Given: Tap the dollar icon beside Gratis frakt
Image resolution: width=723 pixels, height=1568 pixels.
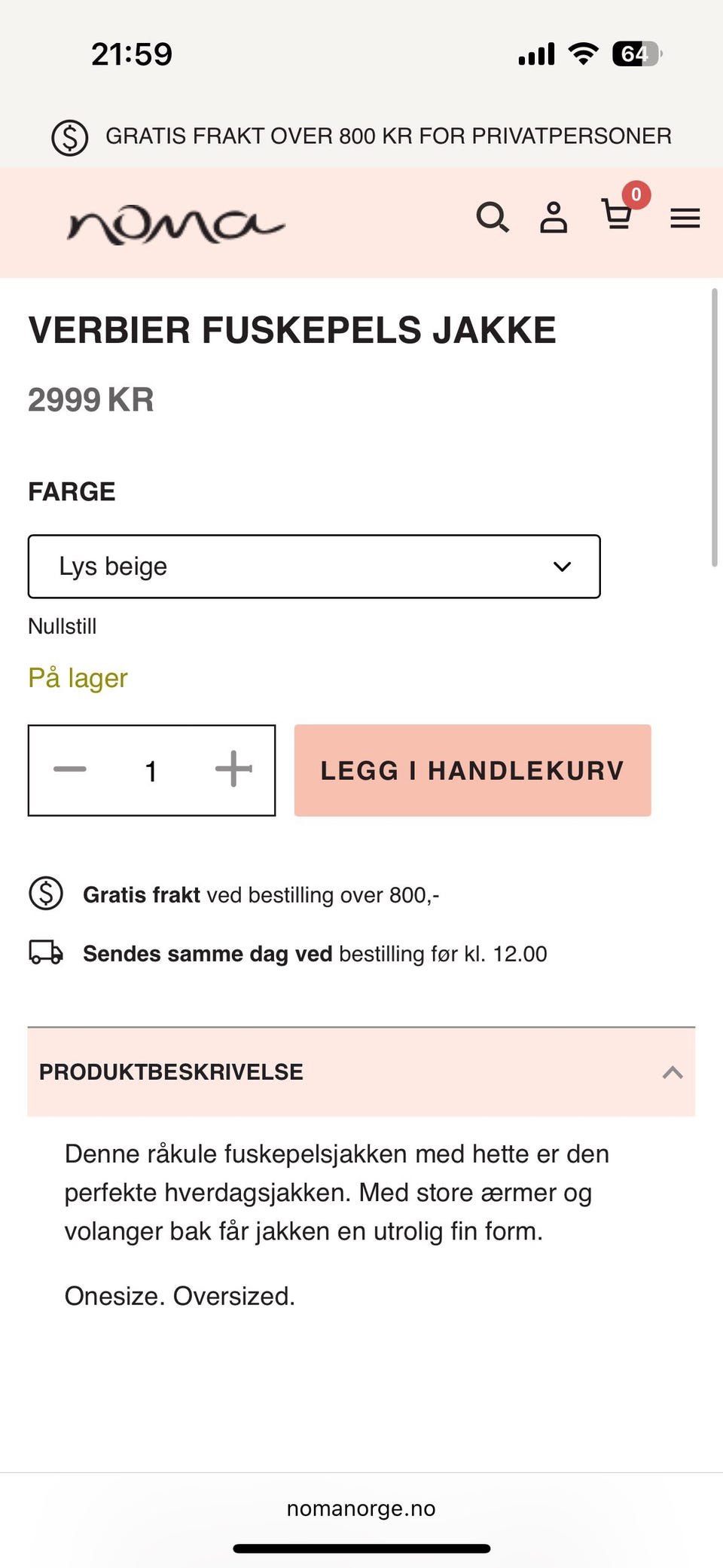Looking at the screenshot, I should pos(46,894).
